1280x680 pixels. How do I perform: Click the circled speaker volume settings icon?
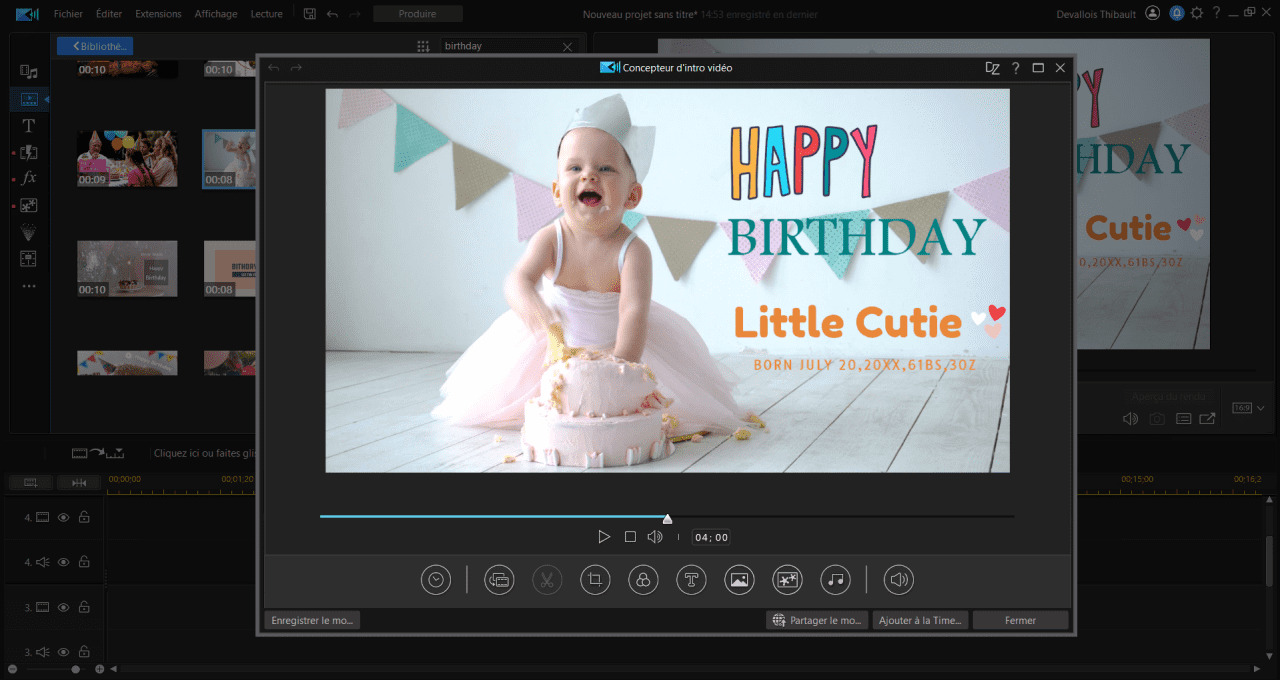tap(899, 580)
